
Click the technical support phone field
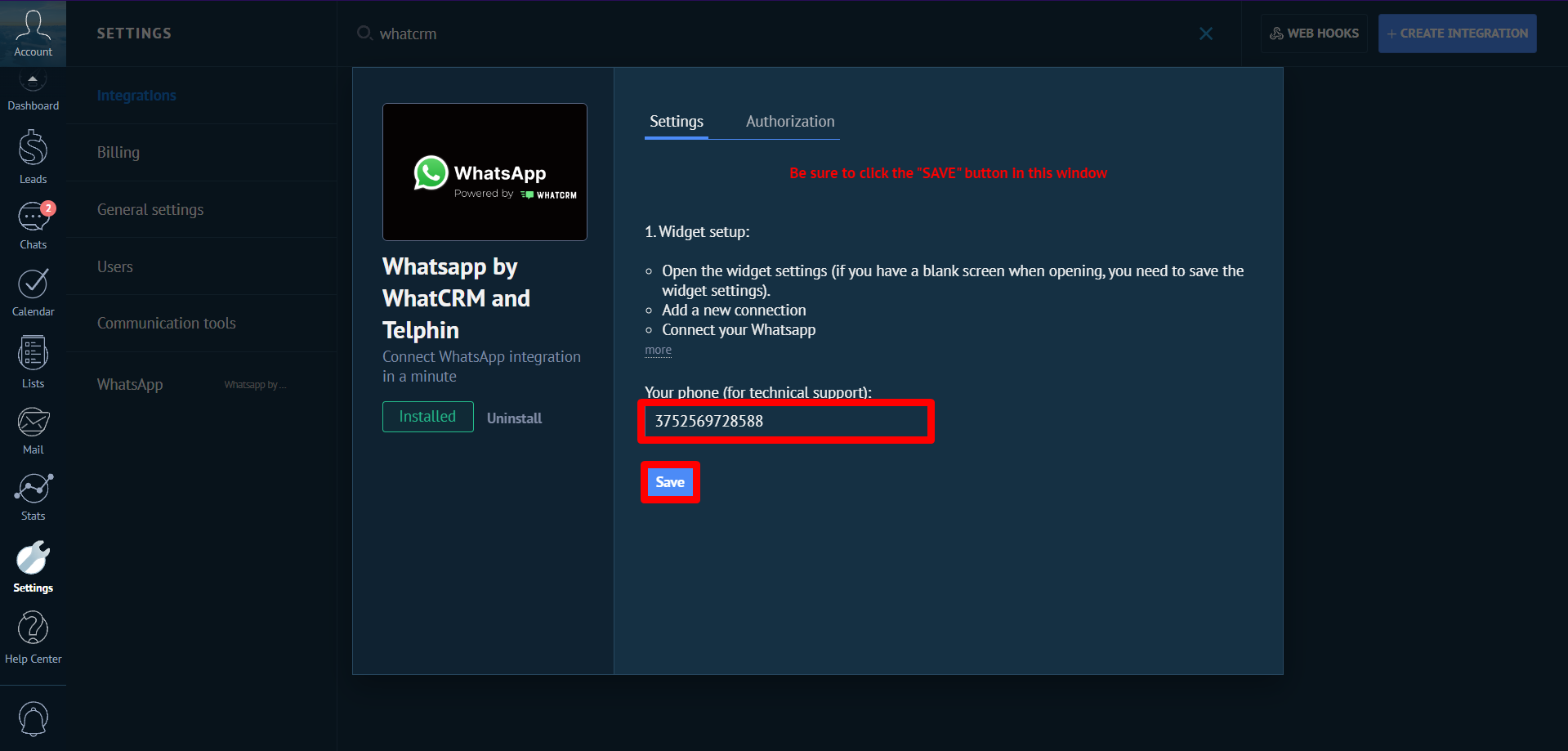pos(785,422)
